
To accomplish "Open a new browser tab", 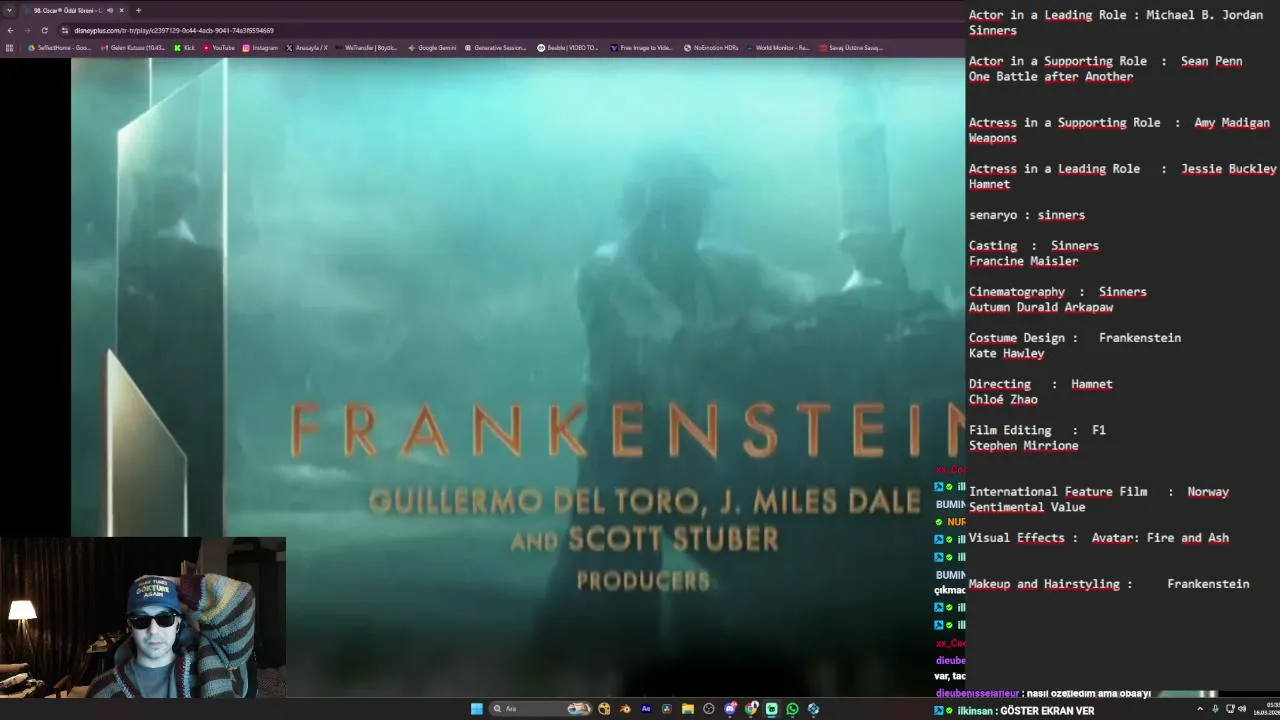I will click(138, 10).
